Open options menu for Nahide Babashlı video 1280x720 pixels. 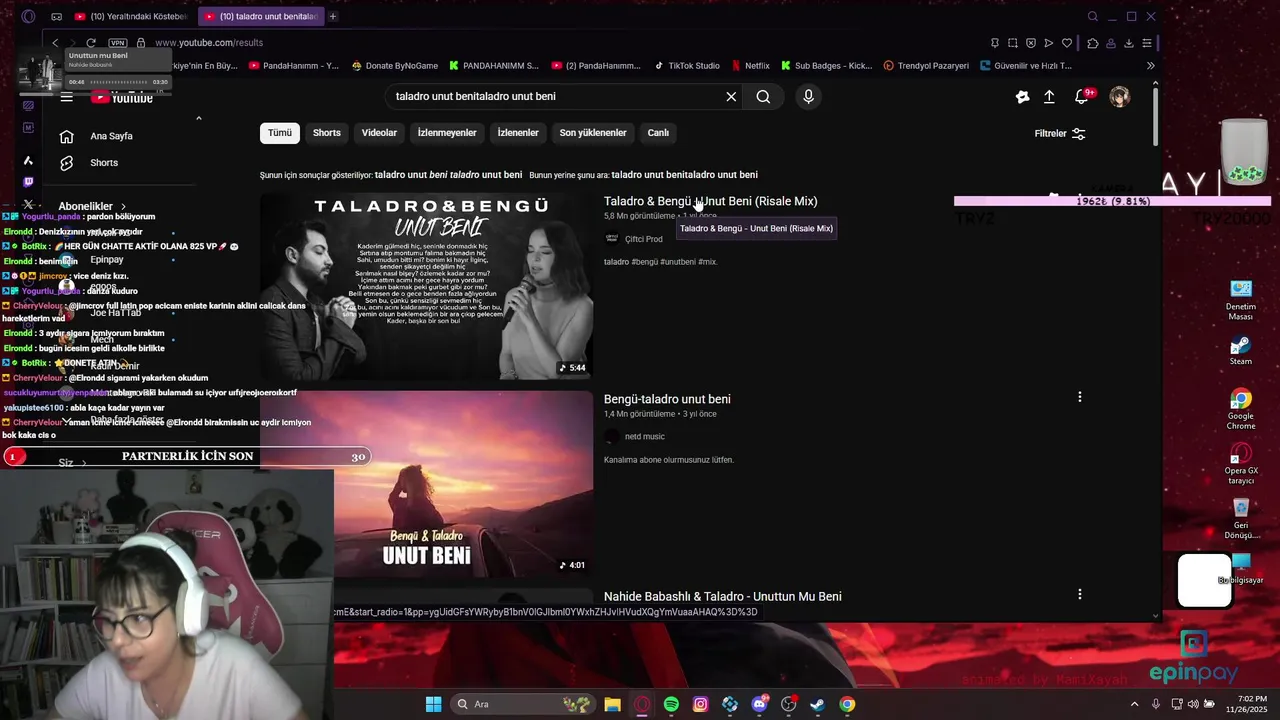coord(1079,594)
